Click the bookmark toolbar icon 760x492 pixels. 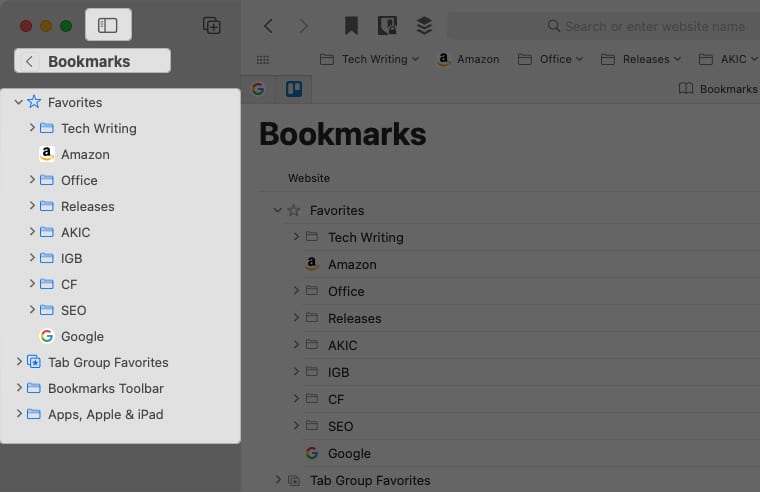[x=351, y=25]
